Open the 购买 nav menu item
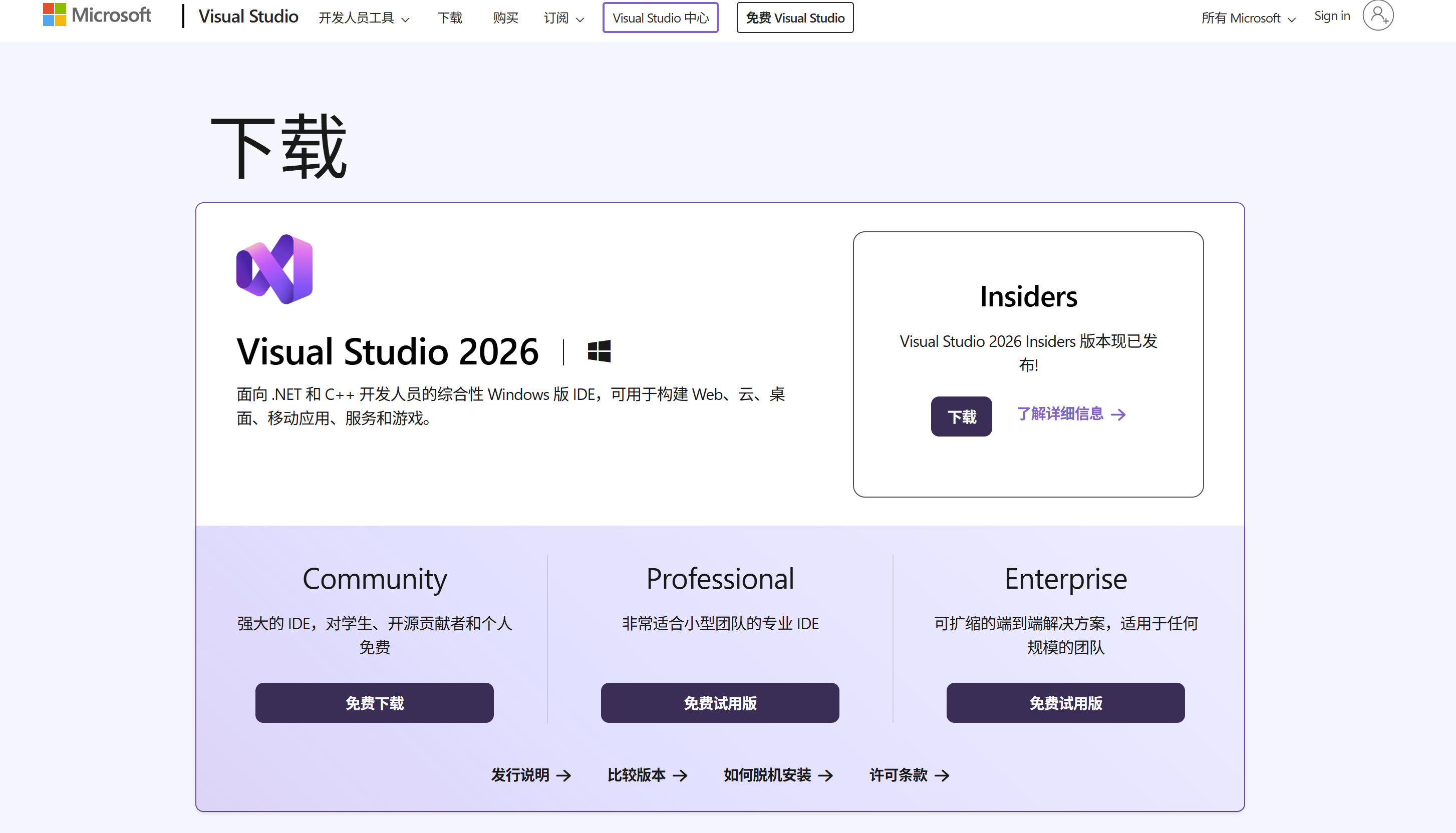The width and height of the screenshot is (1456, 833). click(x=505, y=19)
